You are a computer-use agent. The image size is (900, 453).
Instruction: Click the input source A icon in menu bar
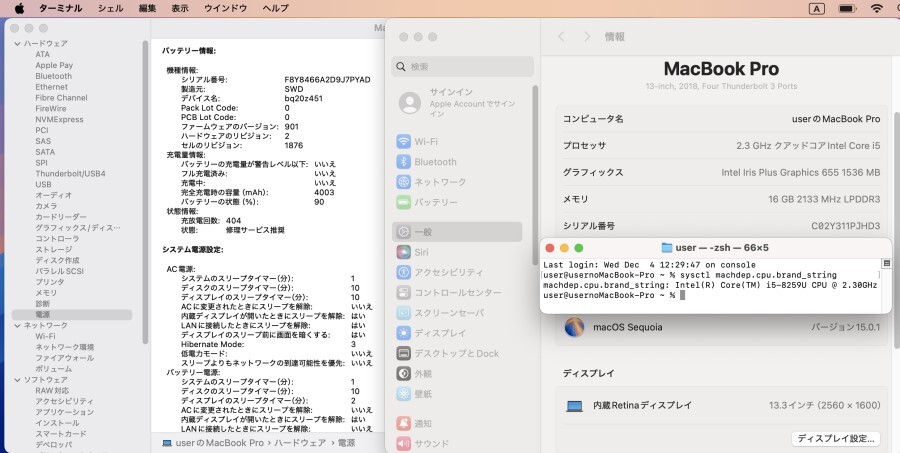tap(816, 8)
